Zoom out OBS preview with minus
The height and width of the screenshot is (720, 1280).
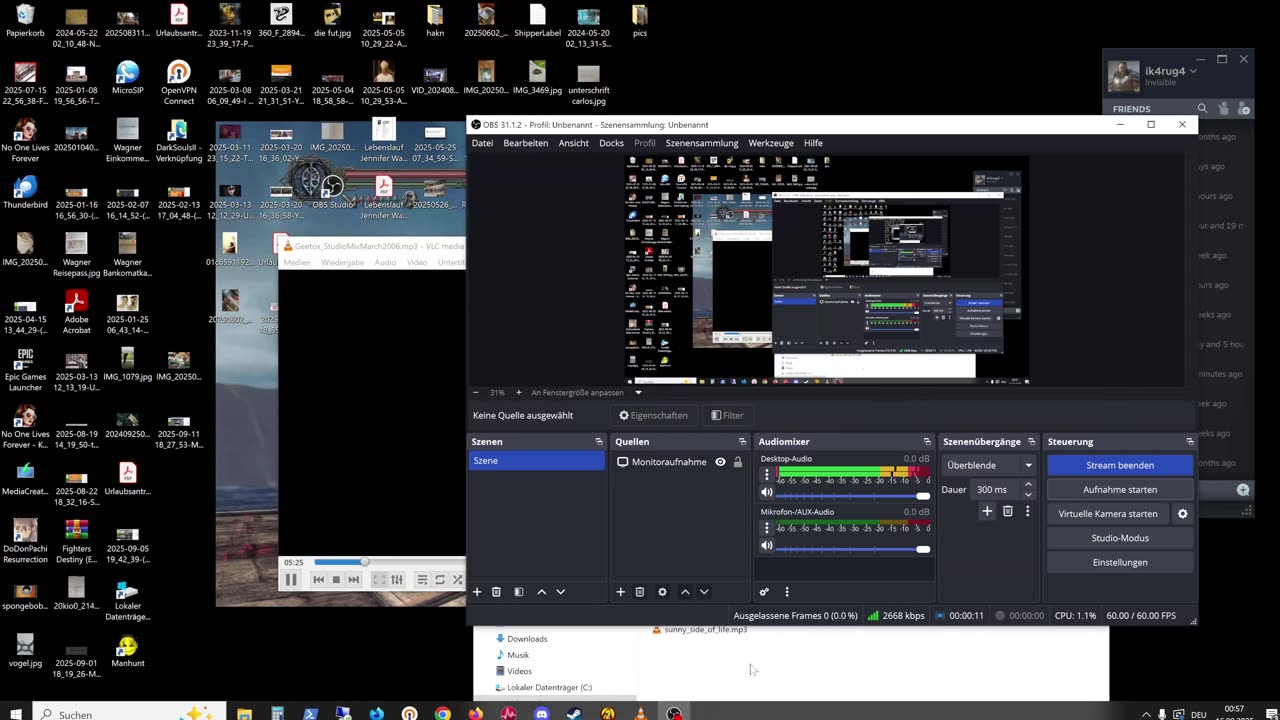tap(476, 393)
